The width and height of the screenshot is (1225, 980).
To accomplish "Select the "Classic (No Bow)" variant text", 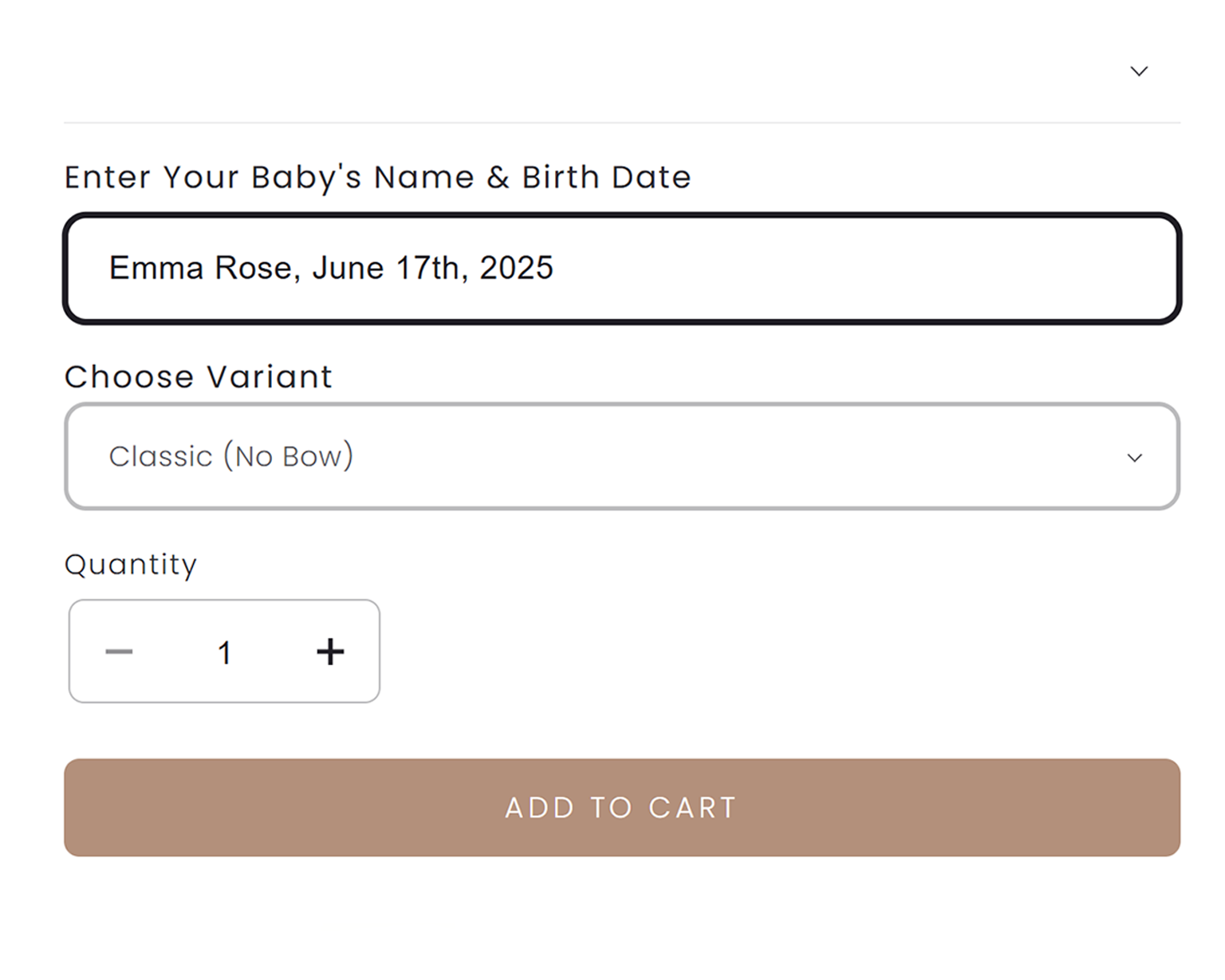I will point(231,456).
